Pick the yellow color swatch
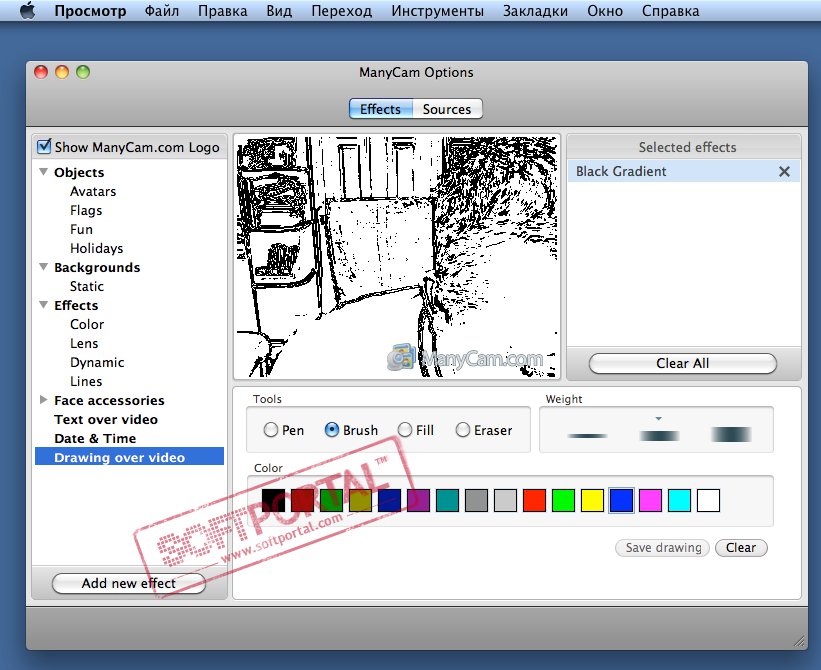The height and width of the screenshot is (670, 821). [592, 500]
